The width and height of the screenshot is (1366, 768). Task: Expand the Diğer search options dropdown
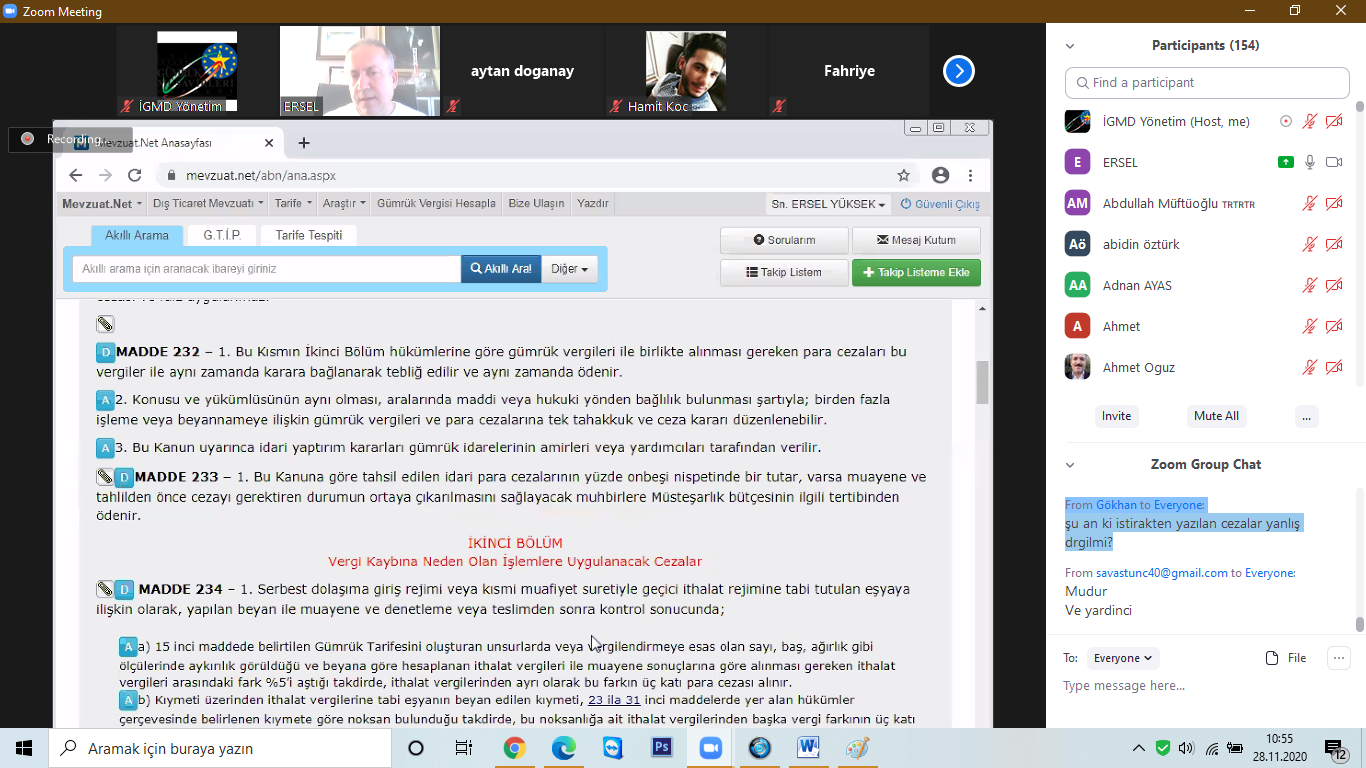point(569,269)
